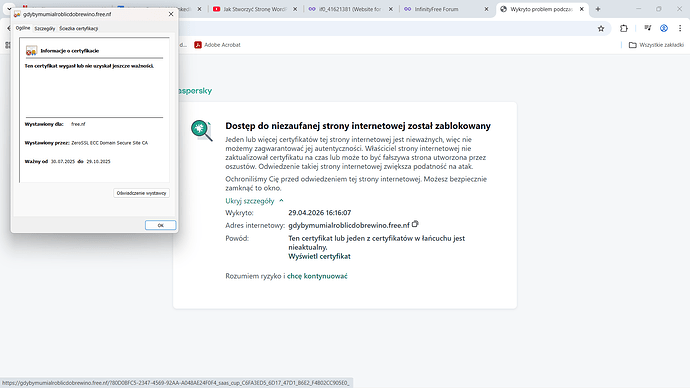This screenshot has width=690, height=388.
Task: Click the certificate information icon
Action: (31, 51)
